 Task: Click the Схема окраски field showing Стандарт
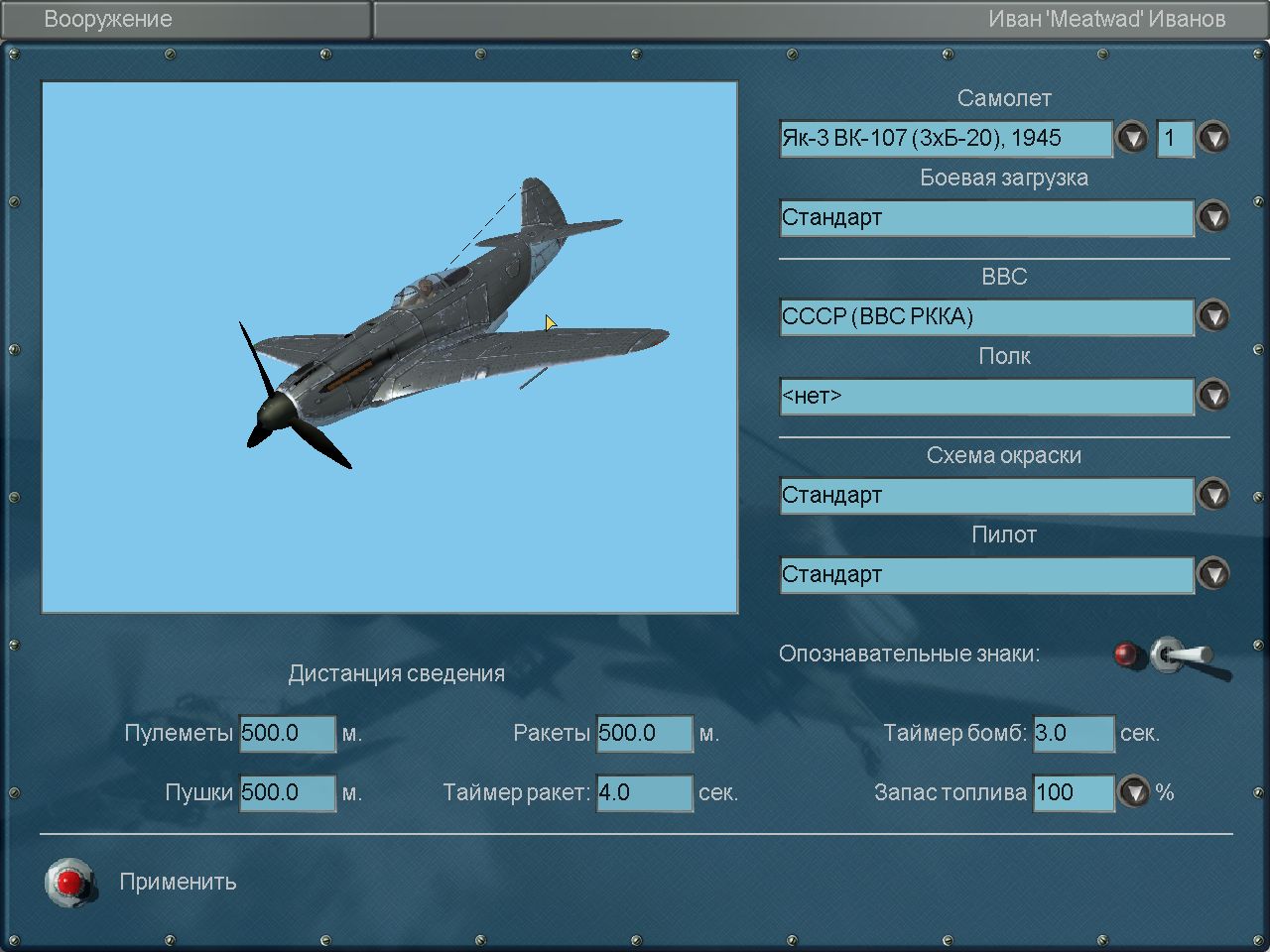[986, 495]
